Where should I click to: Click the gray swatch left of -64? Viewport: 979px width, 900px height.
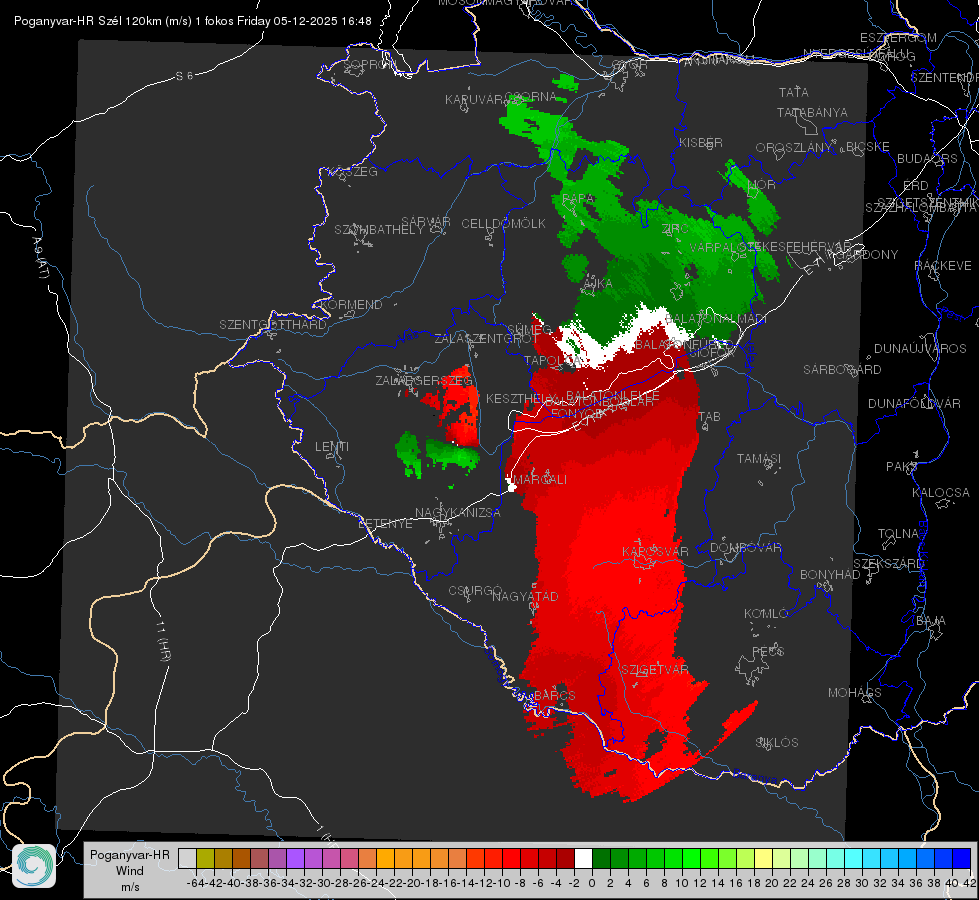click(x=187, y=858)
